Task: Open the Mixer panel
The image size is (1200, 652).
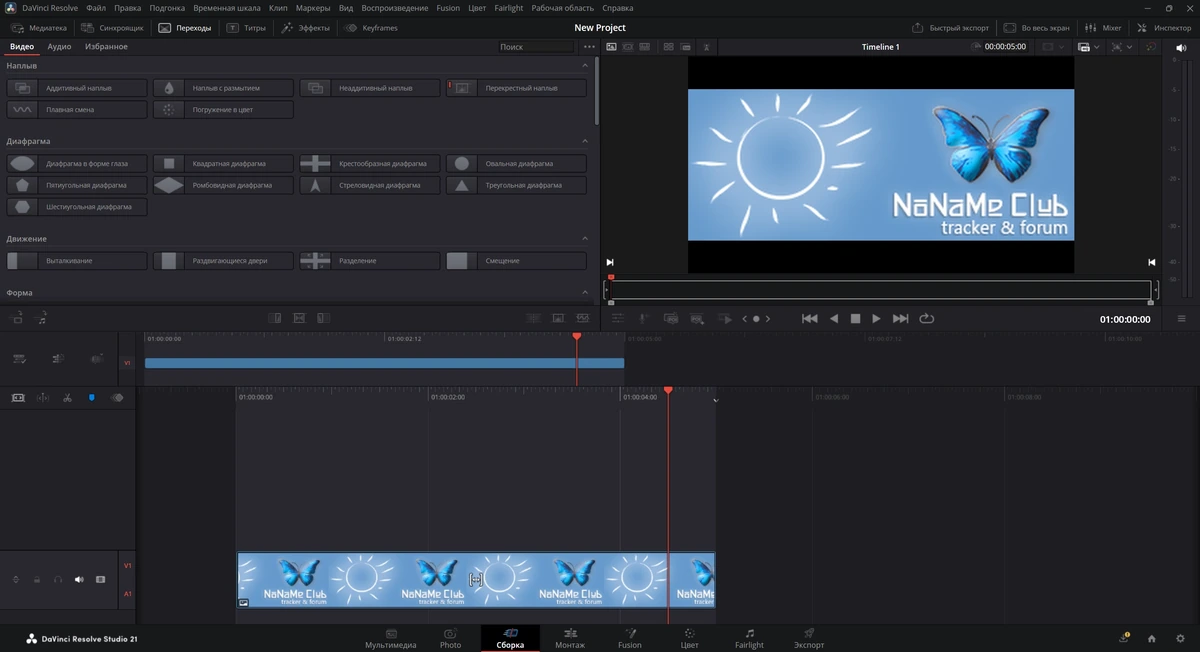Action: pyautogui.click(x=1103, y=28)
